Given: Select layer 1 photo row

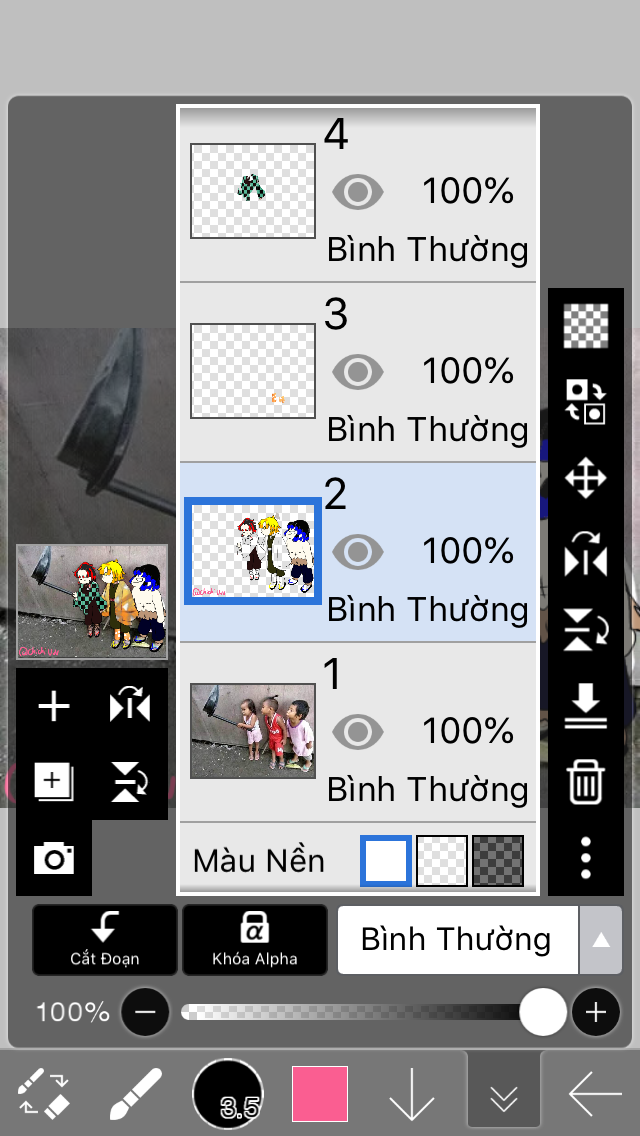Looking at the screenshot, I should pyautogui.click(x=357, y=732).
